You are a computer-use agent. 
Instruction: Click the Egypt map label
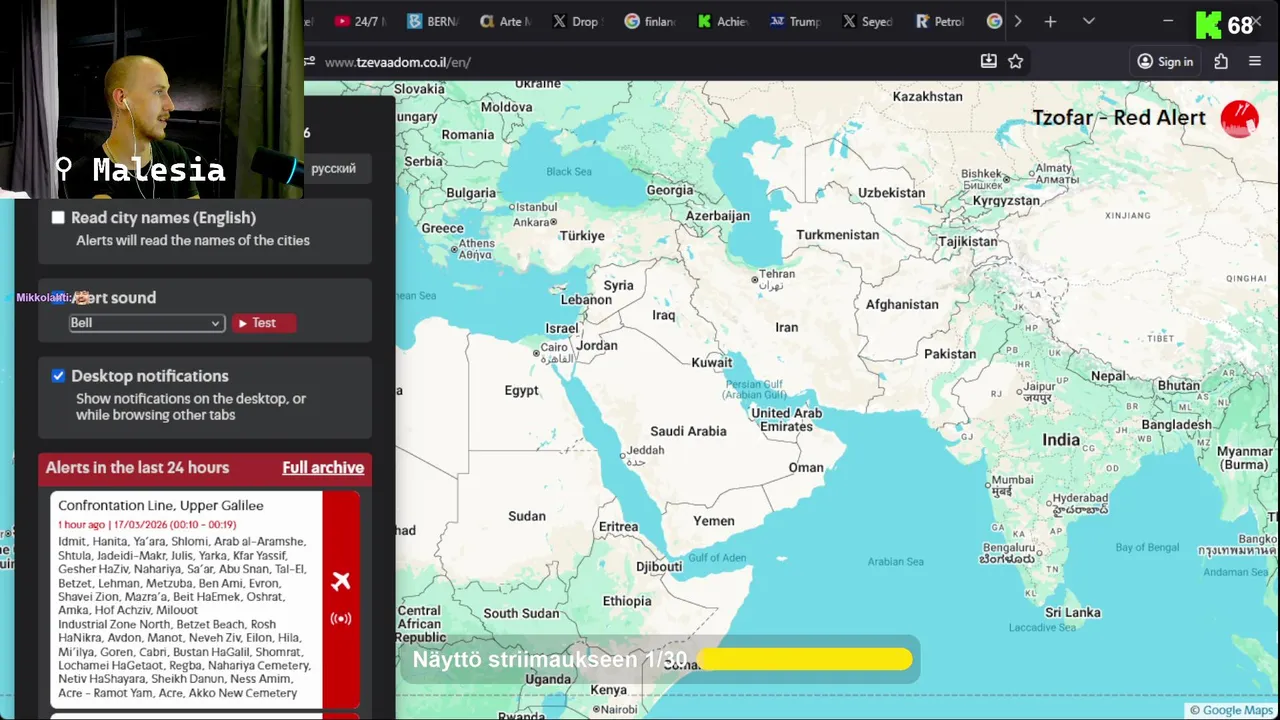click(521, 391)
